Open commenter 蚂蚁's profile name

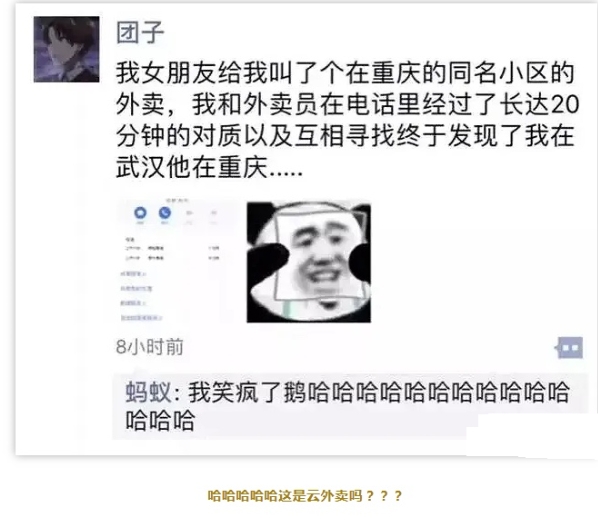[148, 392]
